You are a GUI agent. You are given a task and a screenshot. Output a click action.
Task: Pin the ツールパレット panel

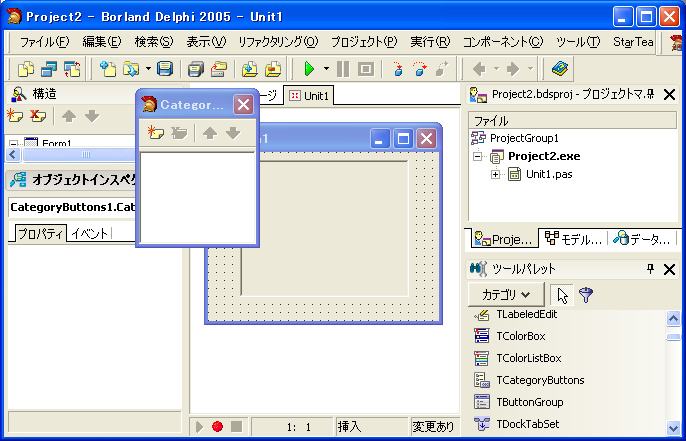[651, 269]
